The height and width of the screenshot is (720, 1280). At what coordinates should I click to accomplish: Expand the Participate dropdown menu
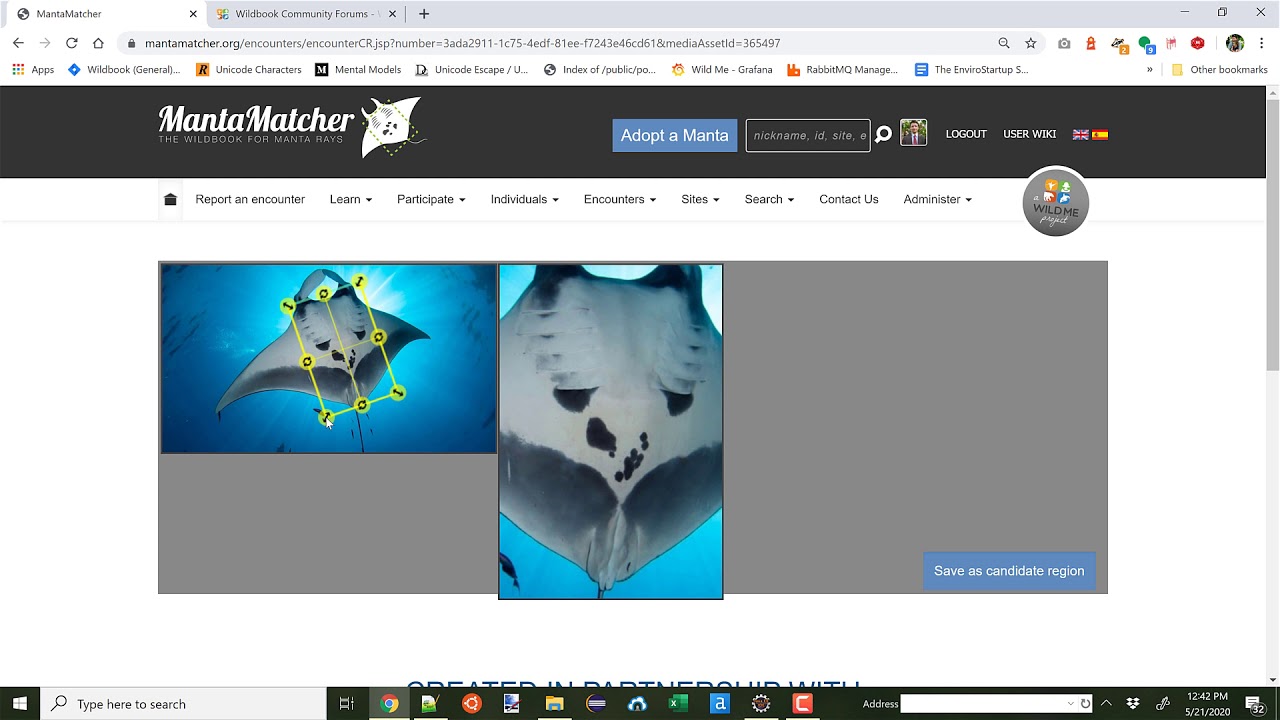431,199
